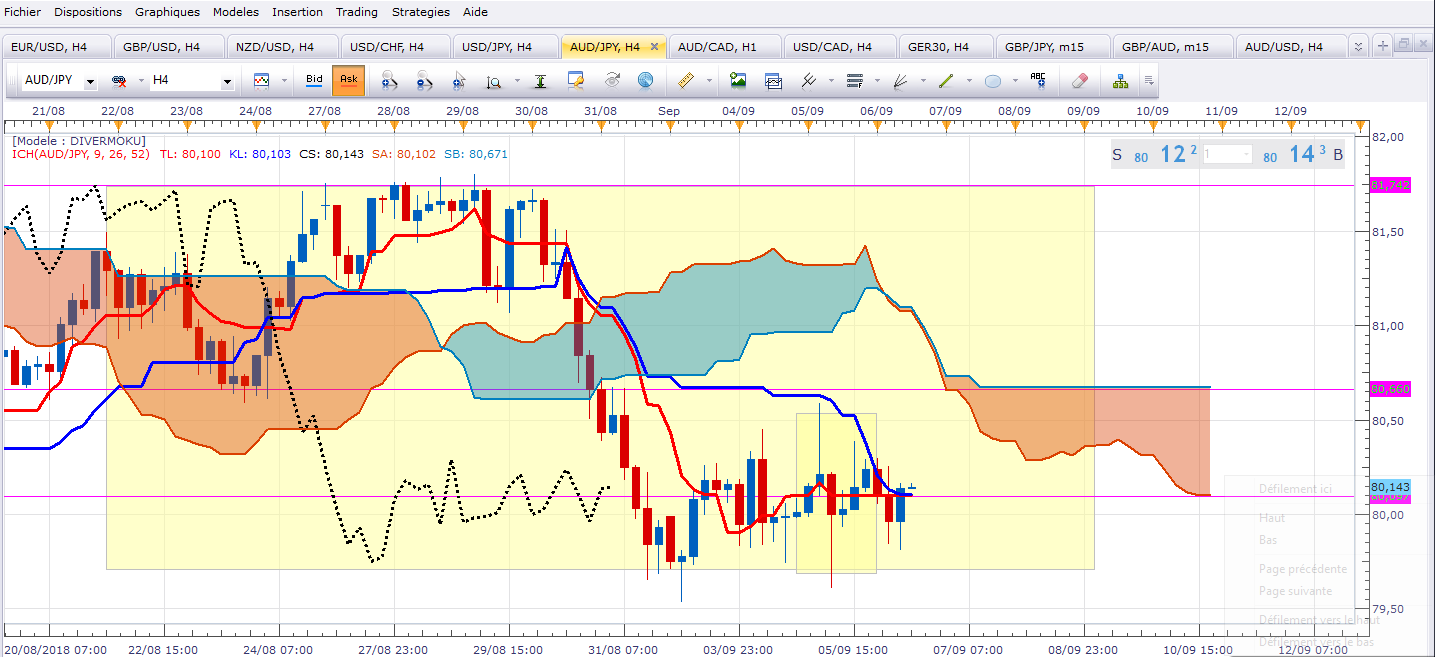
Task: Click the blue radar globe icon
Action: tap(645, 81)
